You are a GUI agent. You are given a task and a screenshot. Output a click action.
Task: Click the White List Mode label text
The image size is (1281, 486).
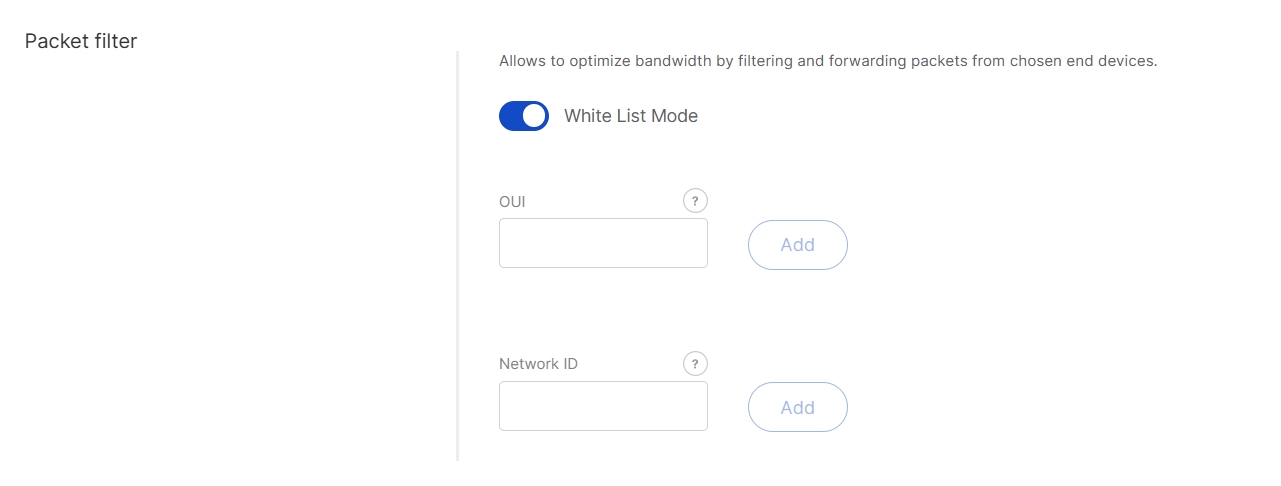click(630, 116)
